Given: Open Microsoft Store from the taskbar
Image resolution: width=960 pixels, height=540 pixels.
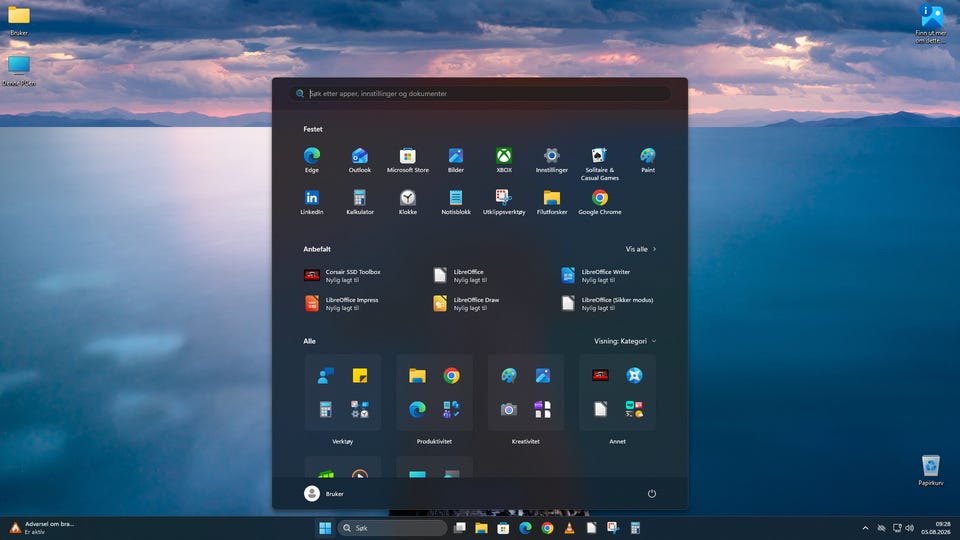Looking at the screenshot, I should pyautogui.click(x=503, y=528).
